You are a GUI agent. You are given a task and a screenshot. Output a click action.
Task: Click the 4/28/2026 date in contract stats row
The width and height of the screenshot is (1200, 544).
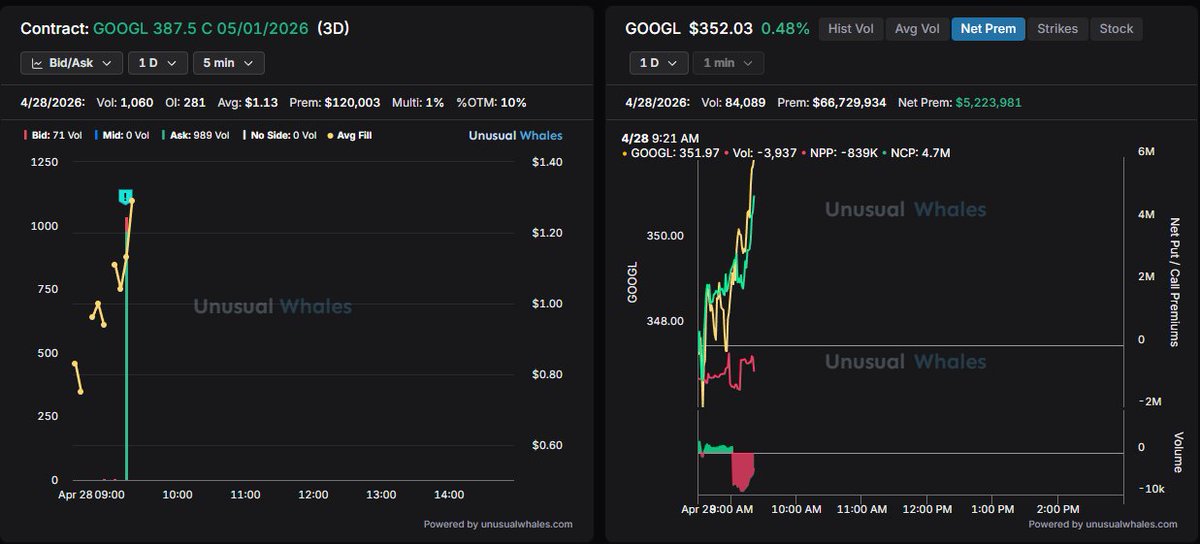tap(52, 102)
